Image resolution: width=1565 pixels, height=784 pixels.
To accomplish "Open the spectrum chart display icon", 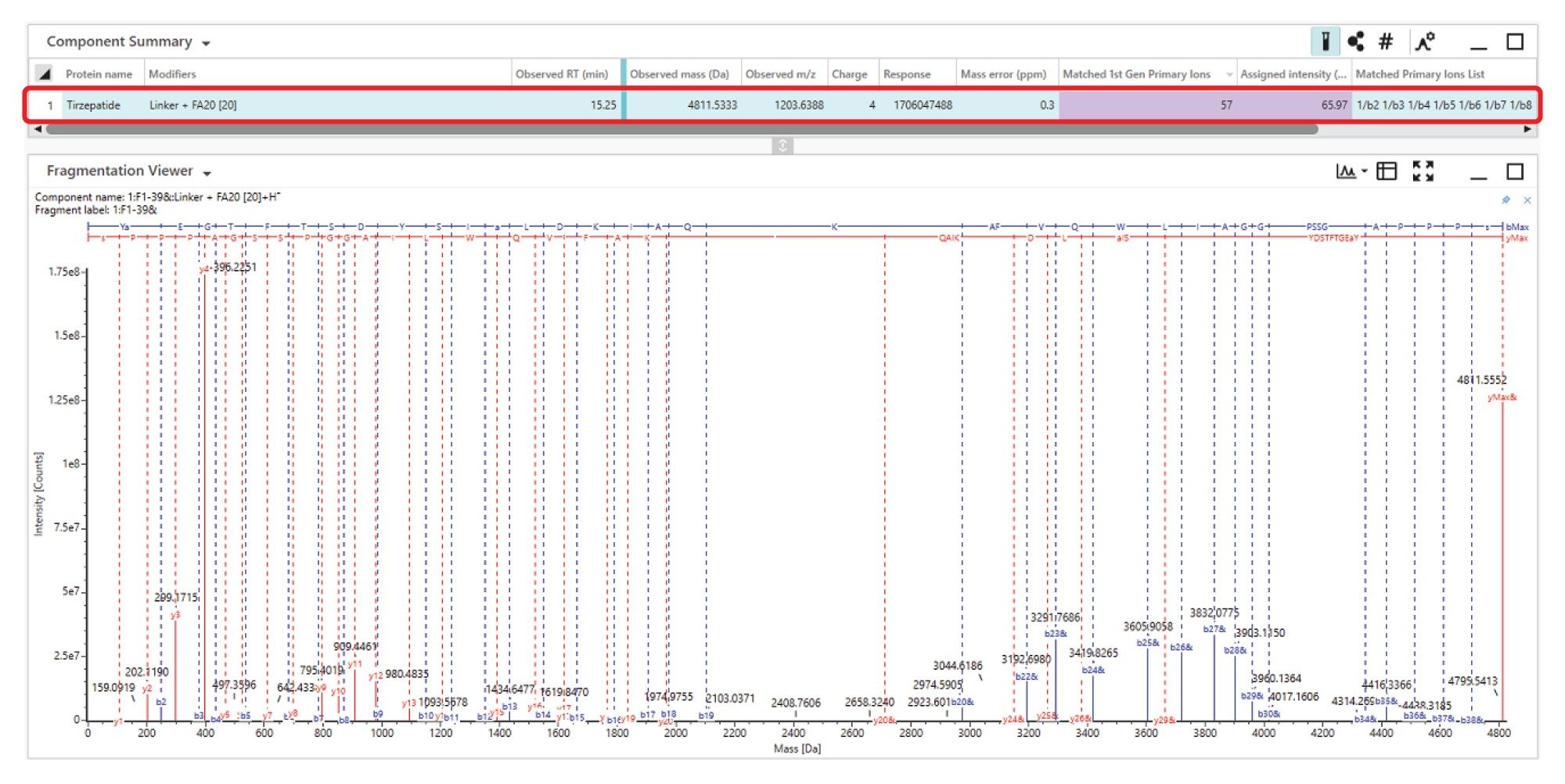I will 1346,171.
